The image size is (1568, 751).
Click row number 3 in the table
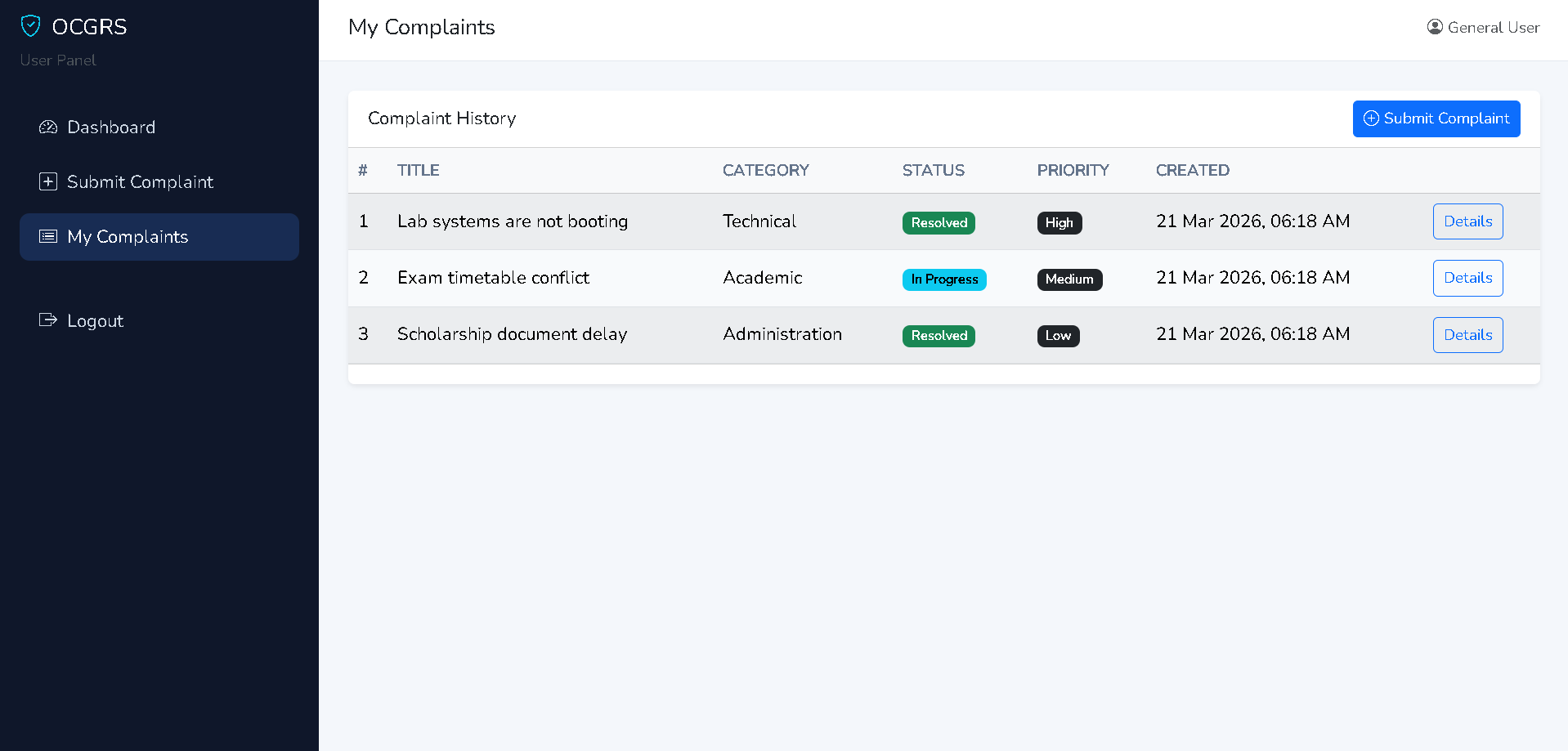[x=364, y=334]
